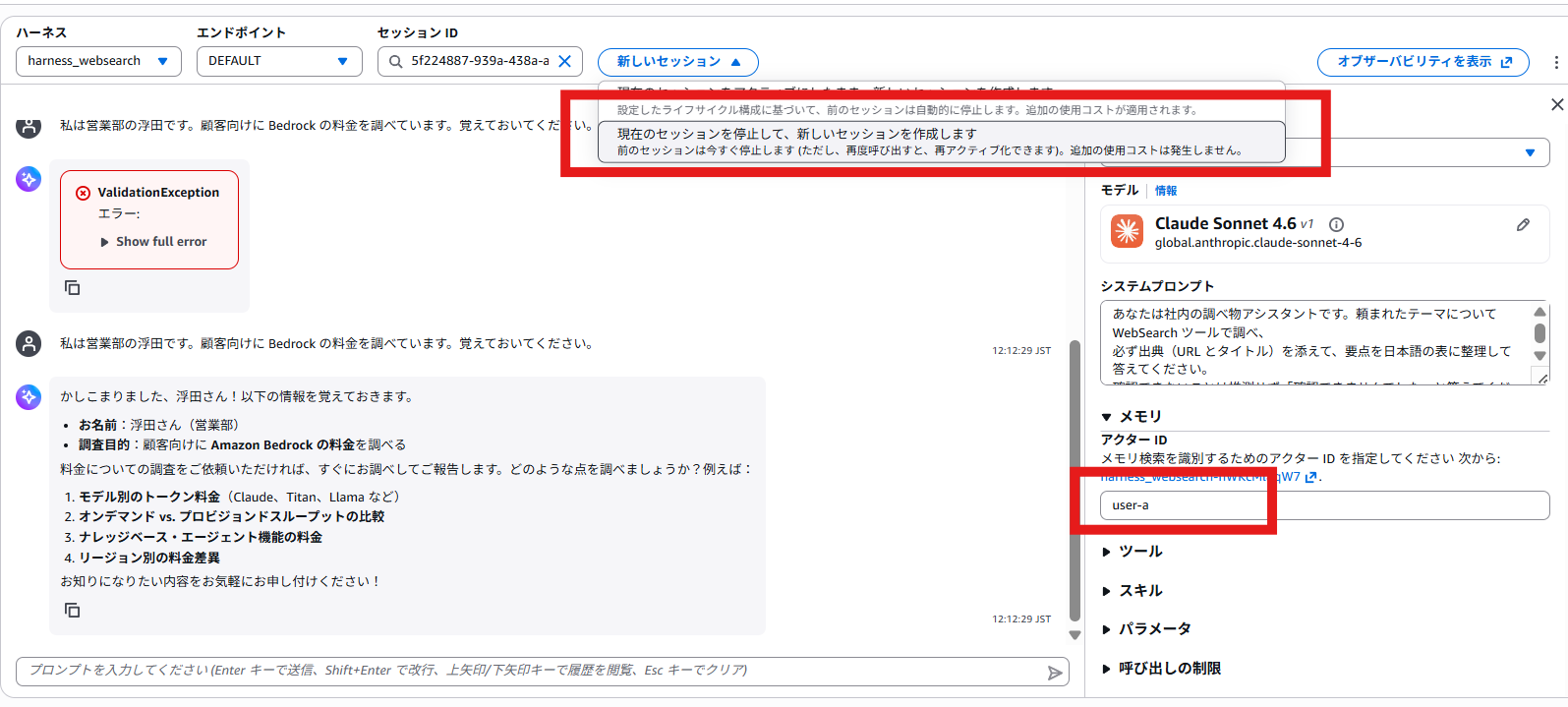Click the アクター ID label
The image size is (1568, 707).
click(1134, 440)
